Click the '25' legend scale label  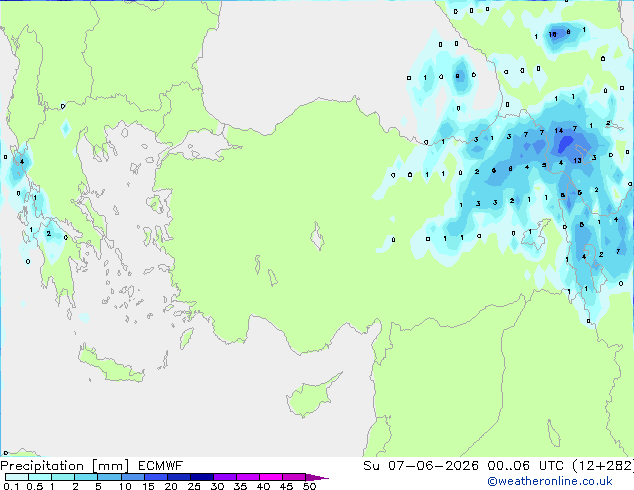pyautogui.click(x=194, y=486)
